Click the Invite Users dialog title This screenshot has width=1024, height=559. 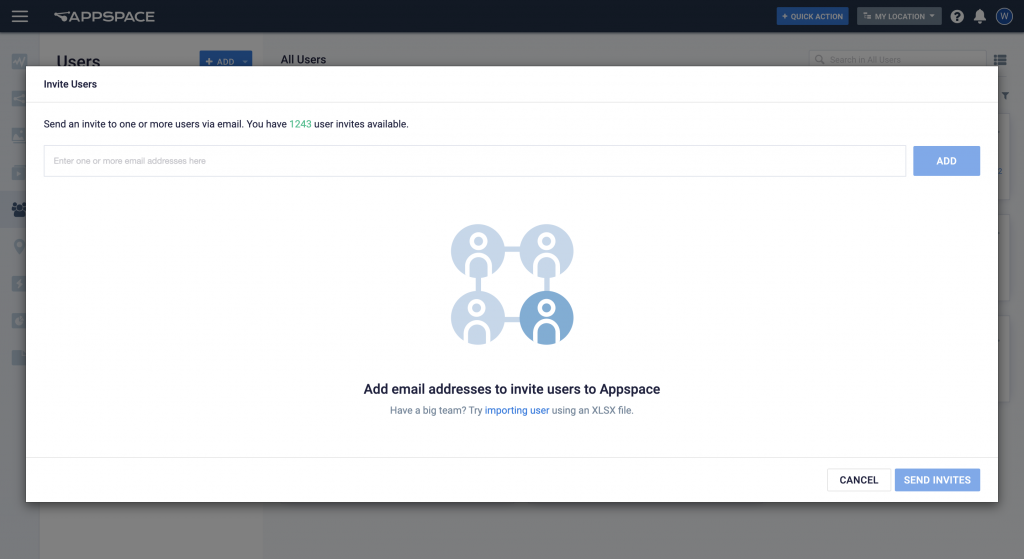coord(71,84)
